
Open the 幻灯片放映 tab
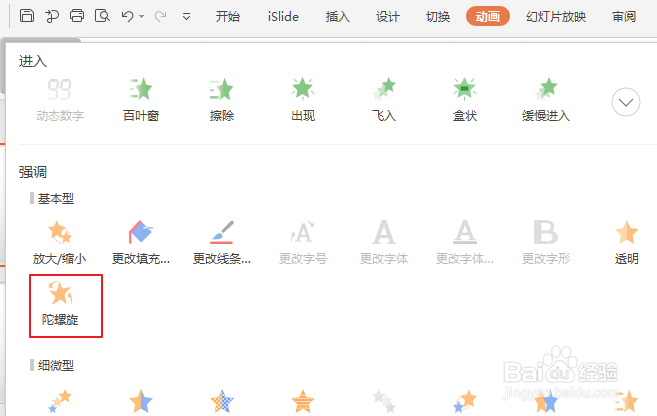pyautogui.click(x=556, y=16)
